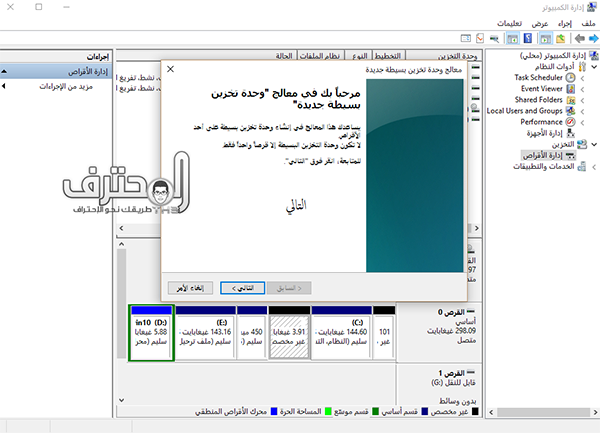The width and height of the screenshot is (600, 433).
Task: Click the الحالة column header
Action: pos(283,56)
